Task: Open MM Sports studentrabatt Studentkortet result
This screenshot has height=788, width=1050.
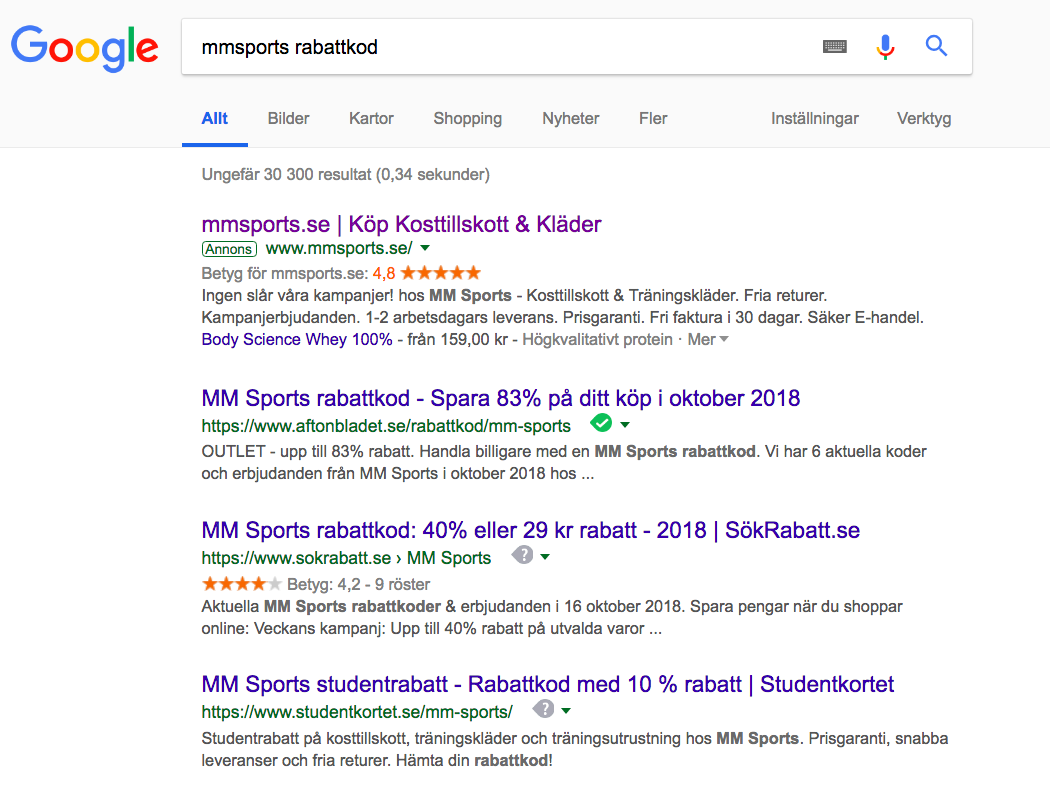Action: [x=548, y=684]
